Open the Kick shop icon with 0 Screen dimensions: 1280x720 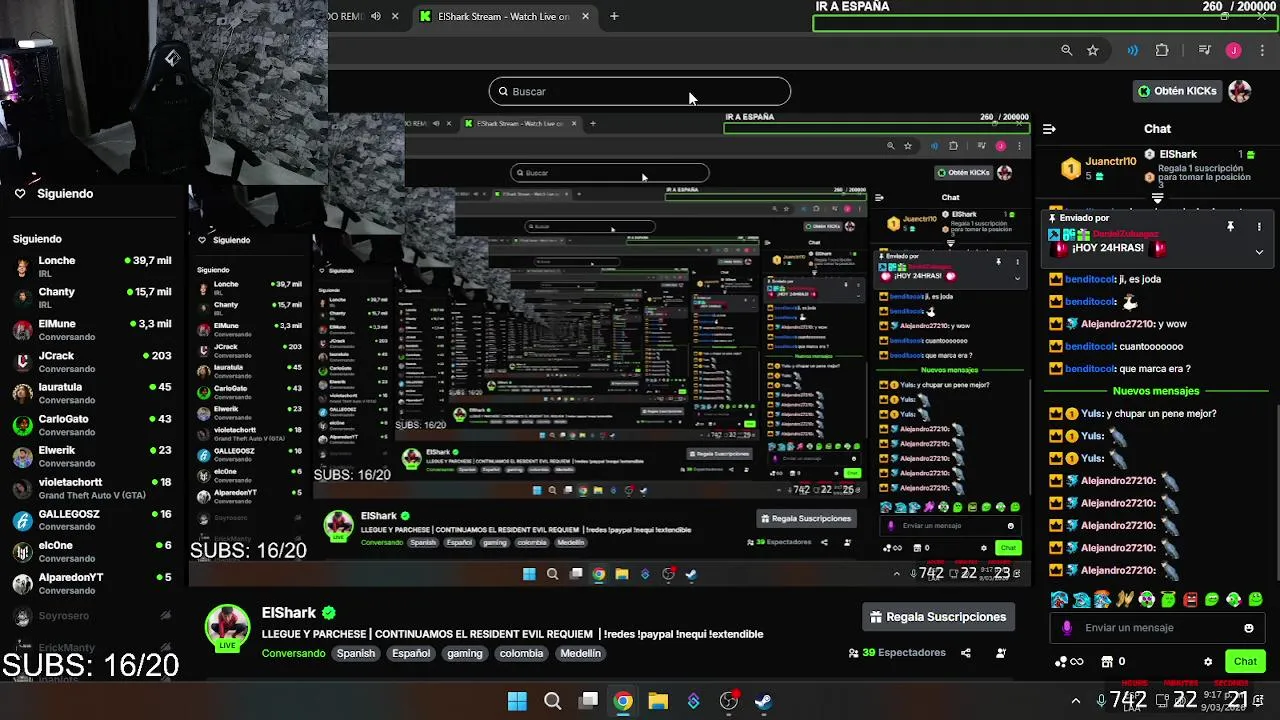(x=1114, y=662)
